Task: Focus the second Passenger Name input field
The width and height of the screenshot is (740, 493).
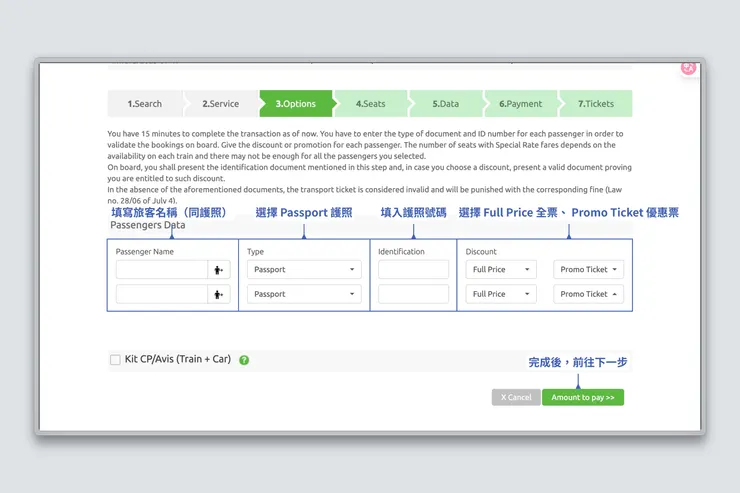Action: [162, 294]
